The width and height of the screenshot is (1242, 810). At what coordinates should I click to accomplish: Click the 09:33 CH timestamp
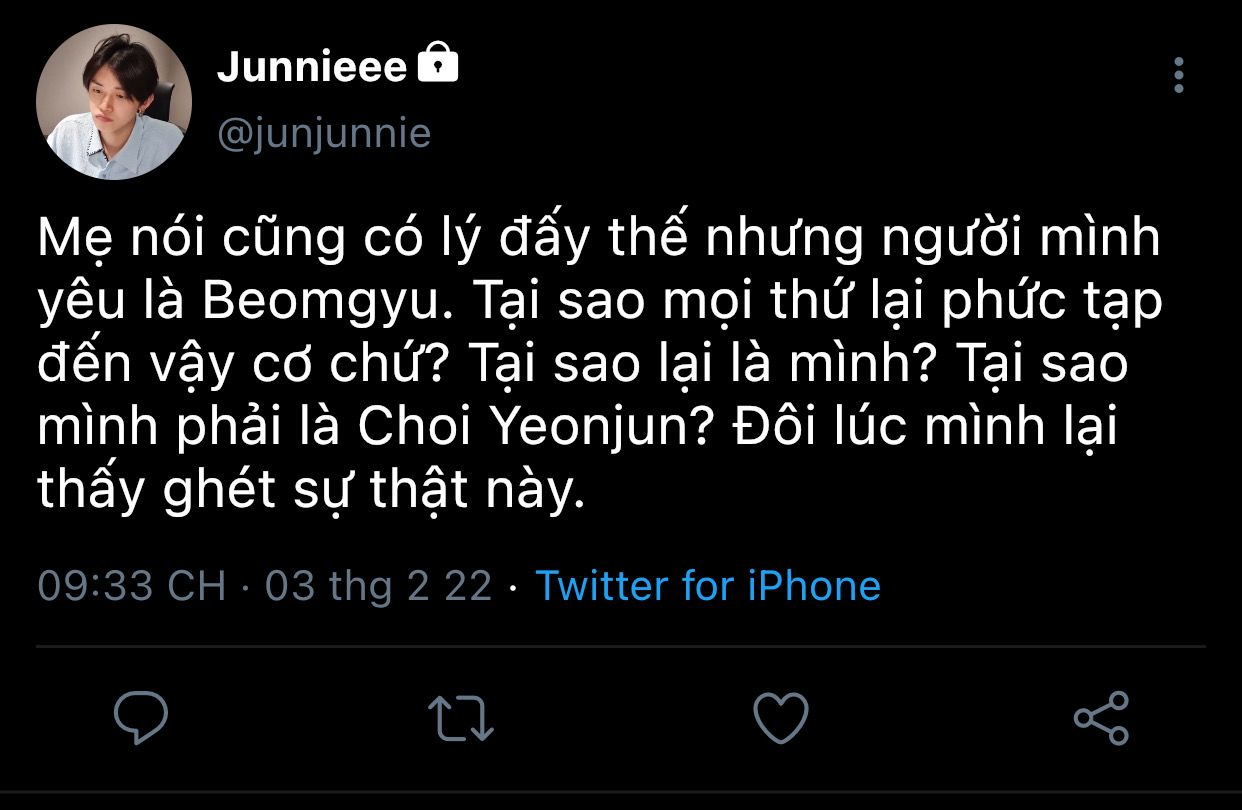[x=132, y=585]
